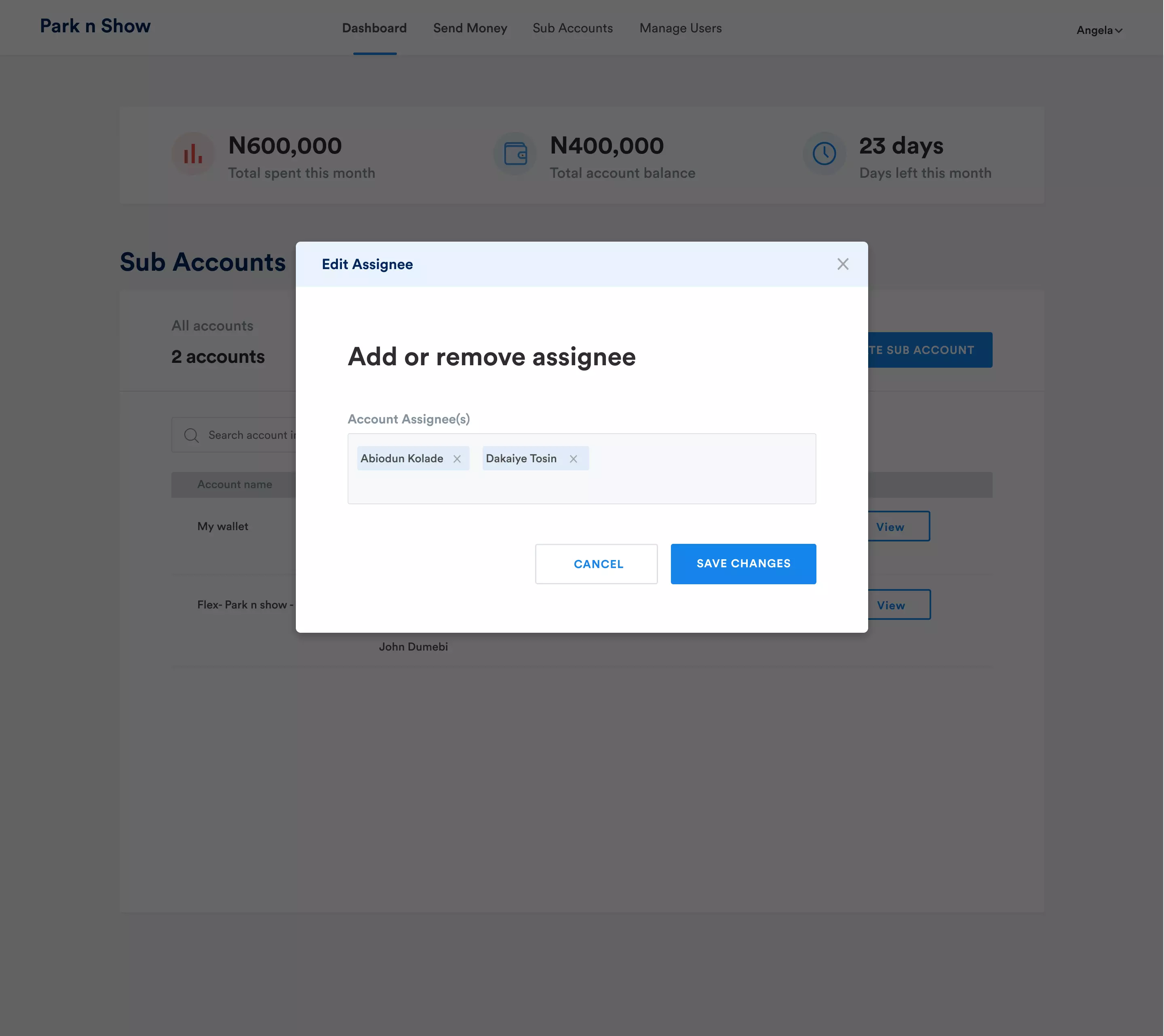The height and width of the screenshot is (1036, 1164).
Task: Close the Edit Assignee dialog
Action: coord(843,264)
